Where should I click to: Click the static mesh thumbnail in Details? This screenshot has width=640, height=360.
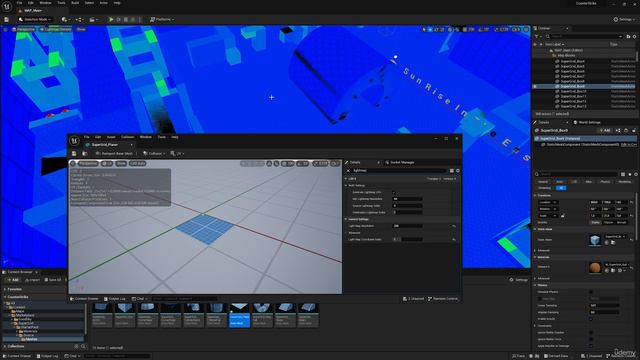(595, 240)
